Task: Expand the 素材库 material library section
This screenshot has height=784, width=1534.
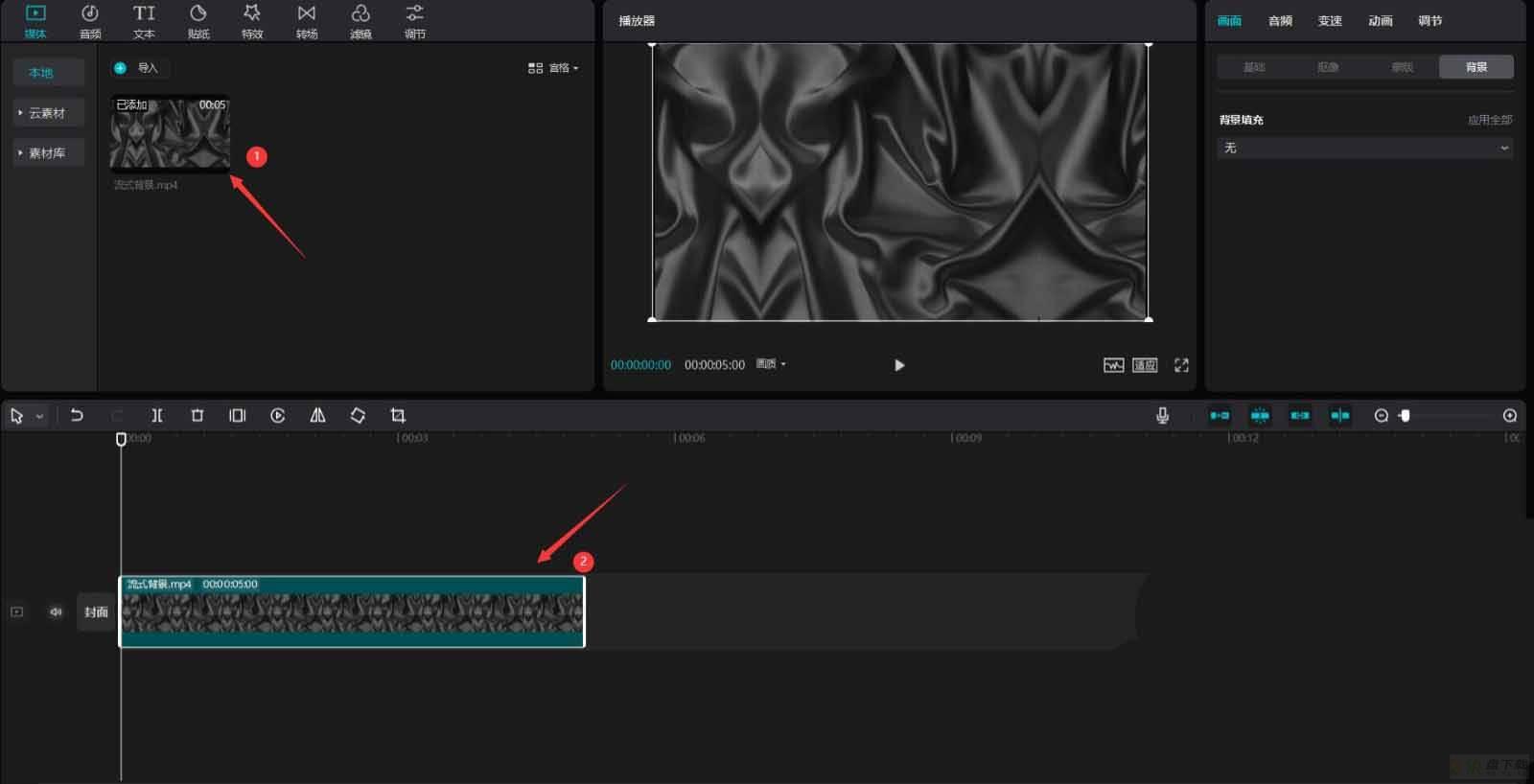Action: [49, 153]
